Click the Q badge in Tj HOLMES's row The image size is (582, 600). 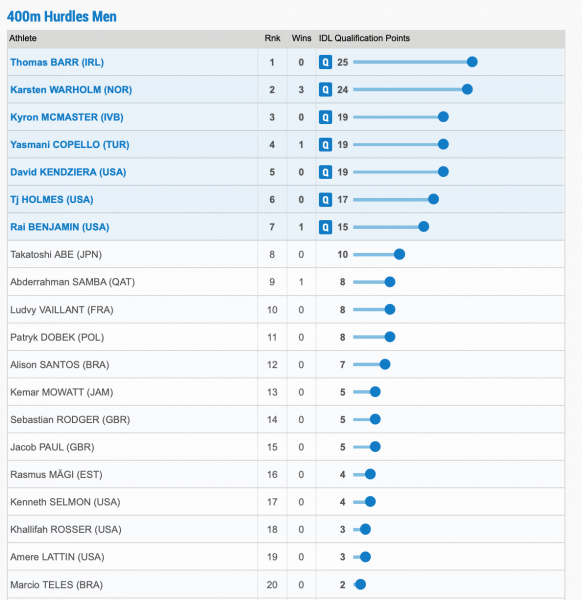coord(325,199)
